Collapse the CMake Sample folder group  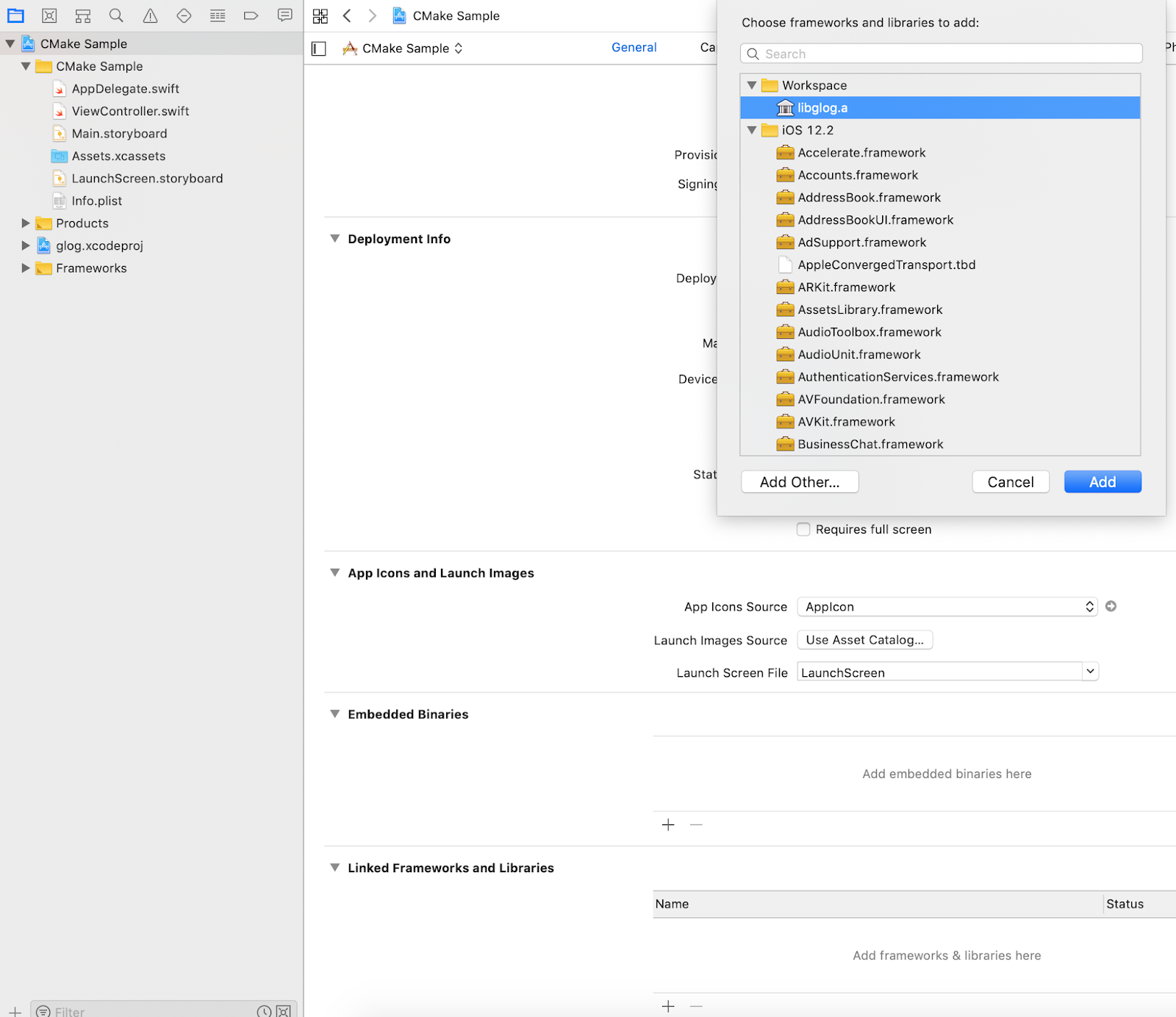pos(26,66)
